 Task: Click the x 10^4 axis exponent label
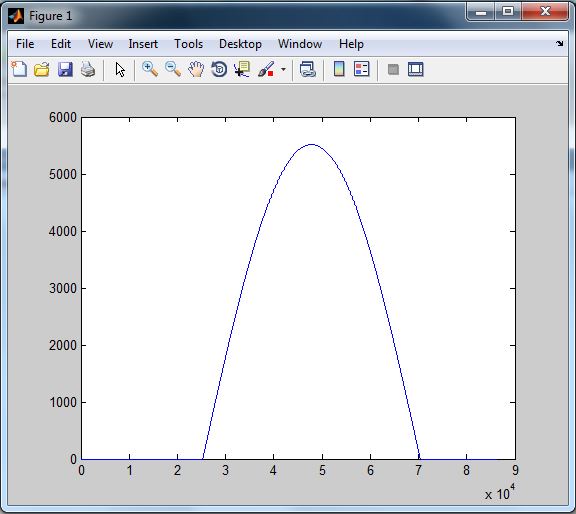click(x=500, y=493)
